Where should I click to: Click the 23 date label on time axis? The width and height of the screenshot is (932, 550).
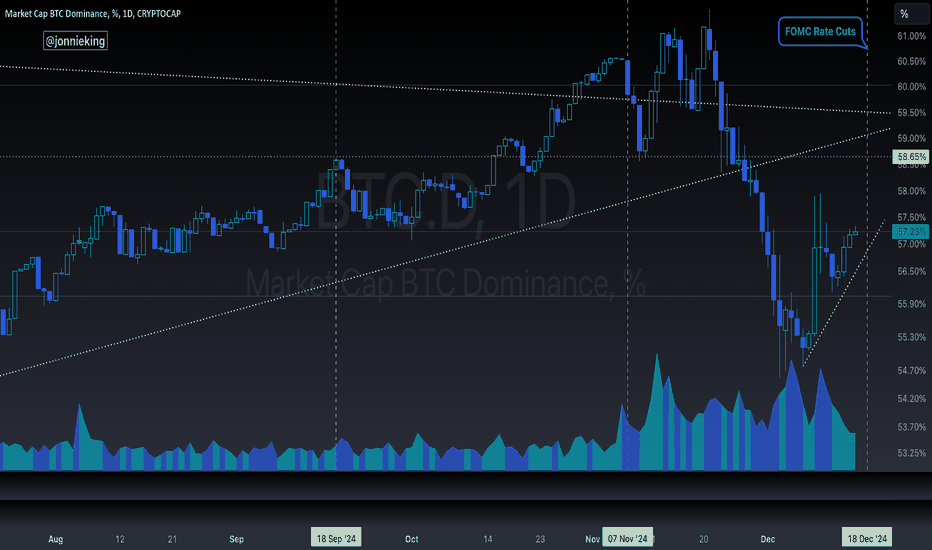[x=540, y=539]
